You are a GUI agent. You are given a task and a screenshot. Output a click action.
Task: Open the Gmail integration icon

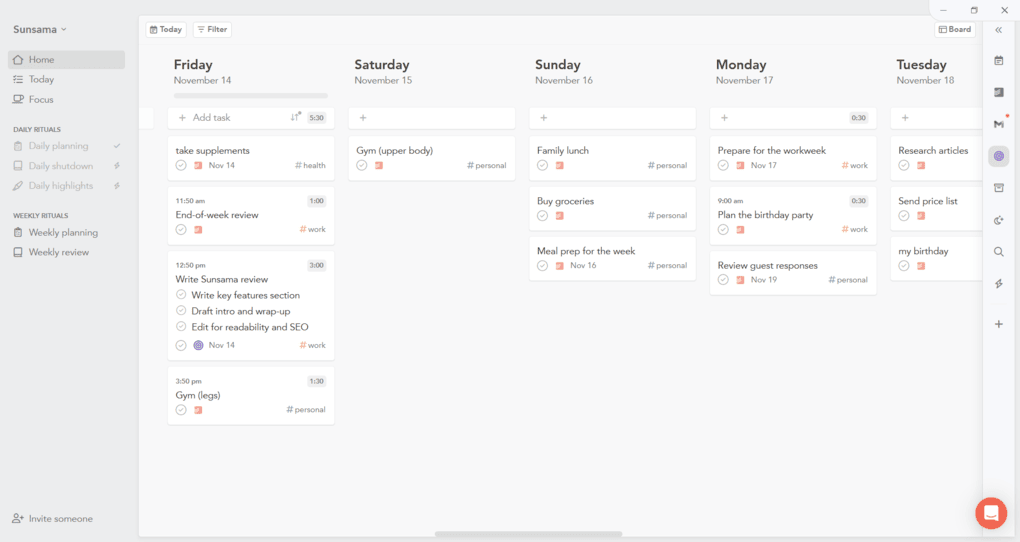coord(998,124)
